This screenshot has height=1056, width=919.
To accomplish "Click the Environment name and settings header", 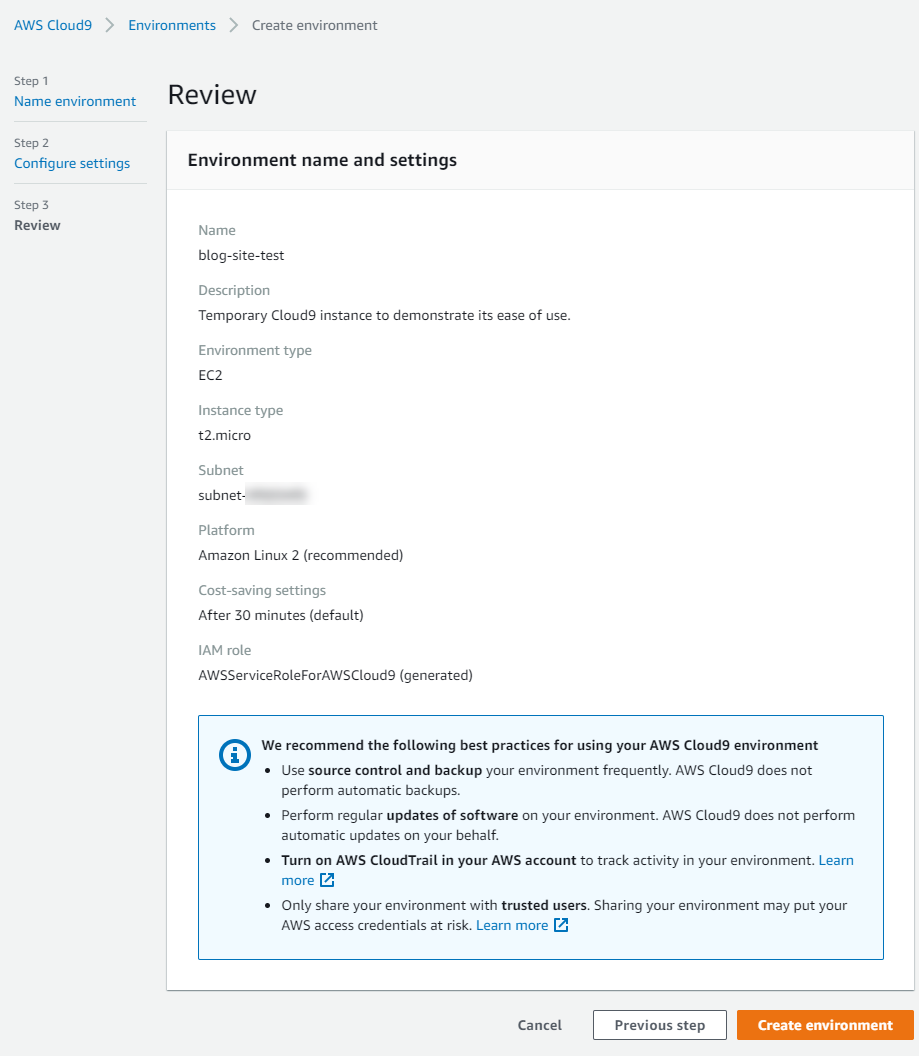I will (322, 160).
